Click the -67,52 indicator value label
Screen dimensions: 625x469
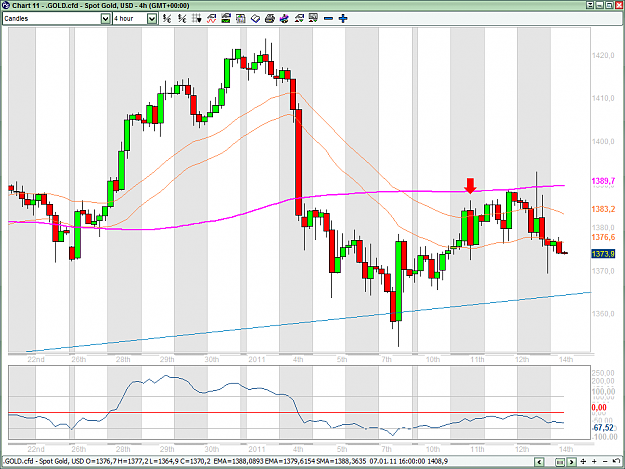603,428
